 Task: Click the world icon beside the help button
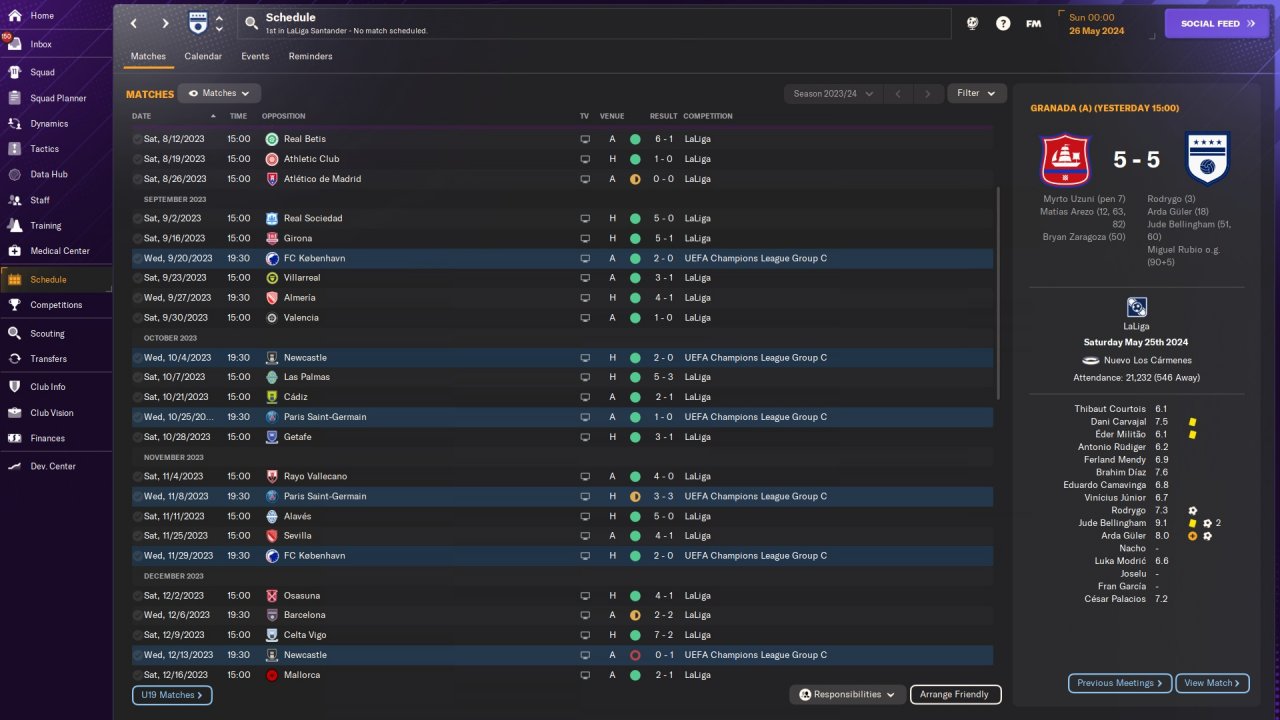972,23
